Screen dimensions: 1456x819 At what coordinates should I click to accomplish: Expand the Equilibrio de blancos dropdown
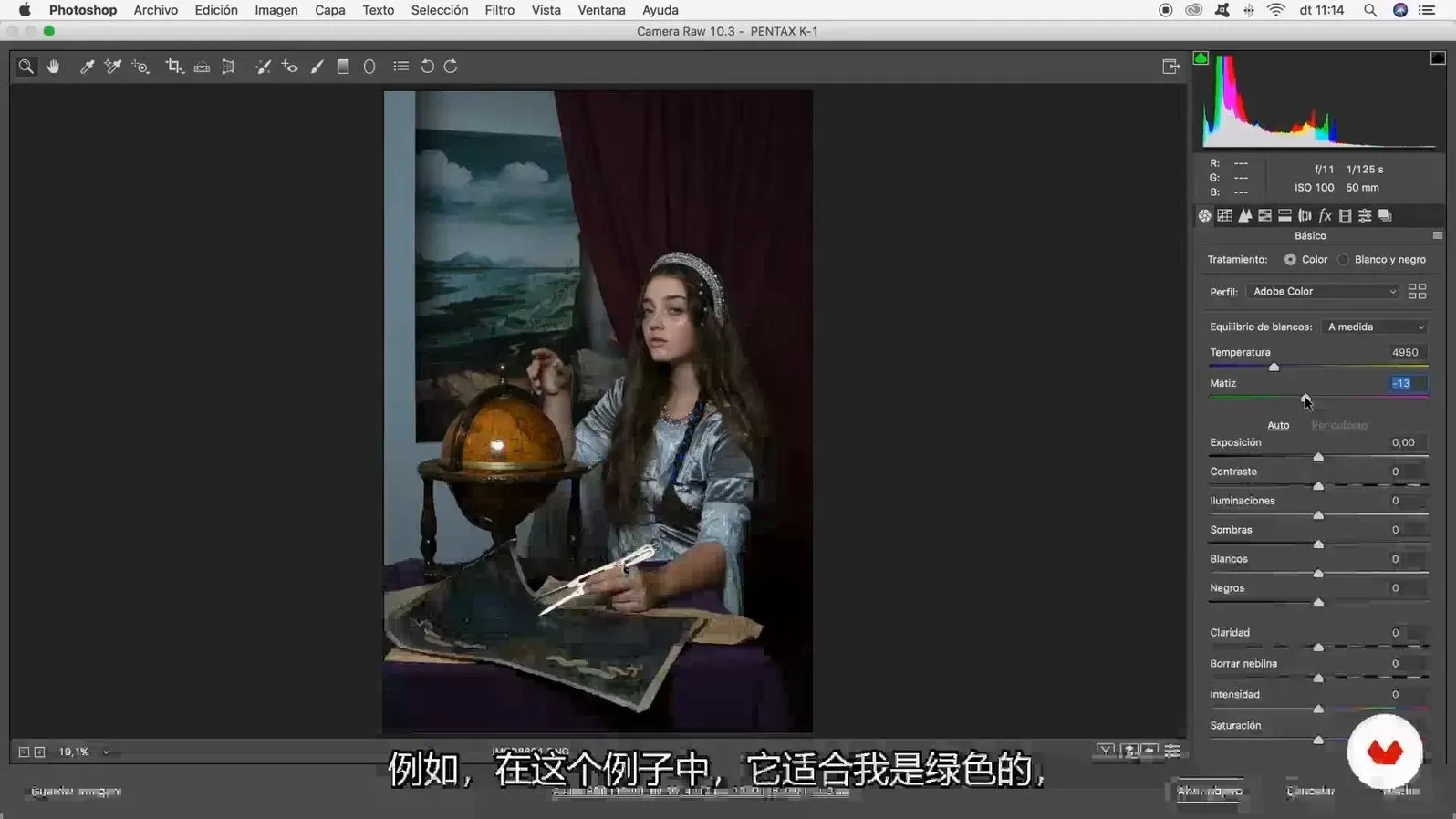tap(1375, 327)
